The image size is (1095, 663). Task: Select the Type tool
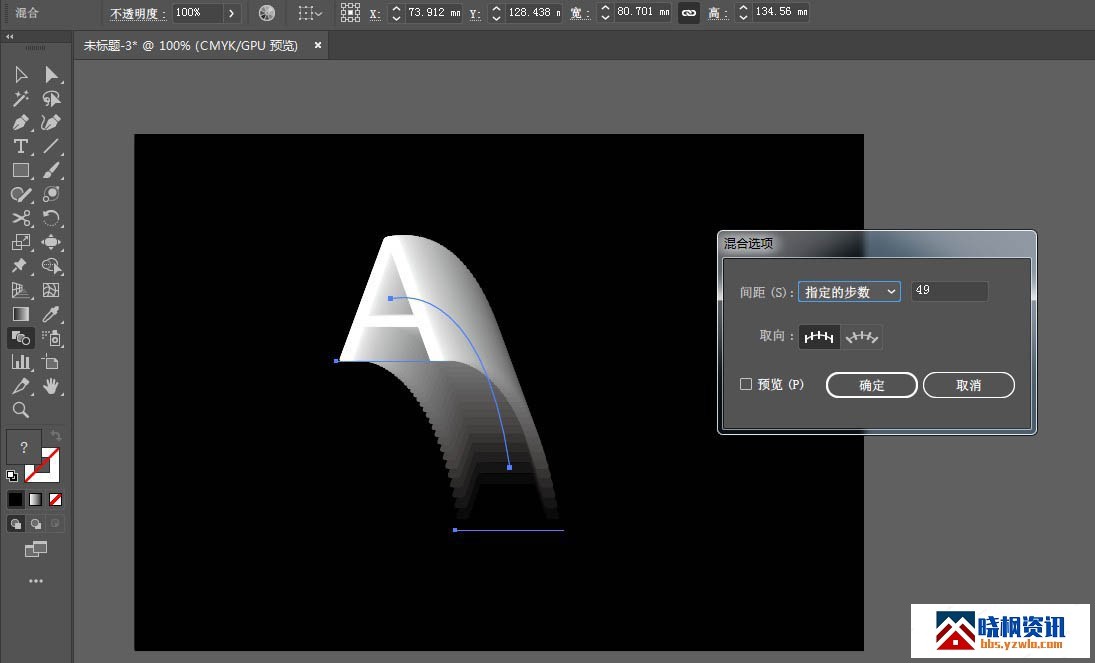point(20,147)
